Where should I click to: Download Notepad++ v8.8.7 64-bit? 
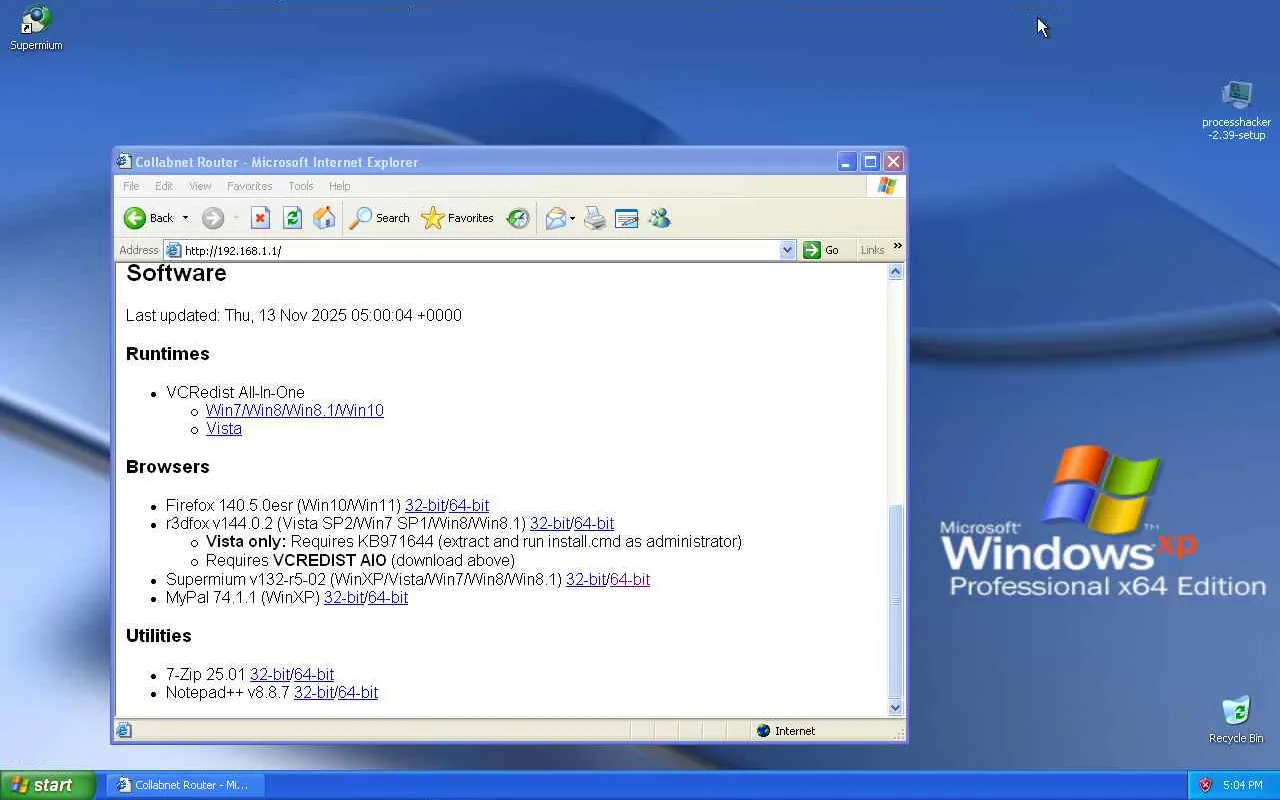click(x=358, y=693)
